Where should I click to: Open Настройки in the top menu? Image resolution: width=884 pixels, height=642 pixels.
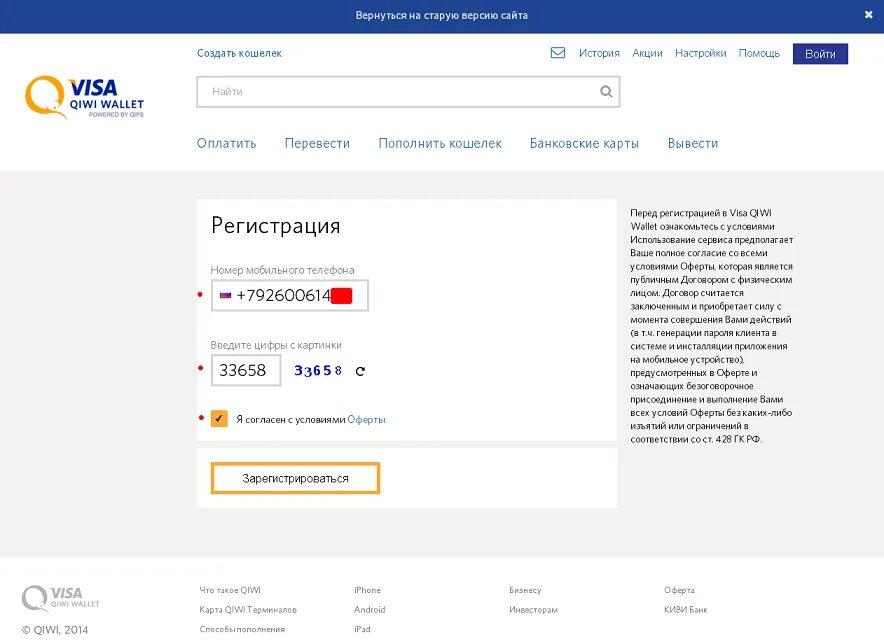[x=700, y=53]
